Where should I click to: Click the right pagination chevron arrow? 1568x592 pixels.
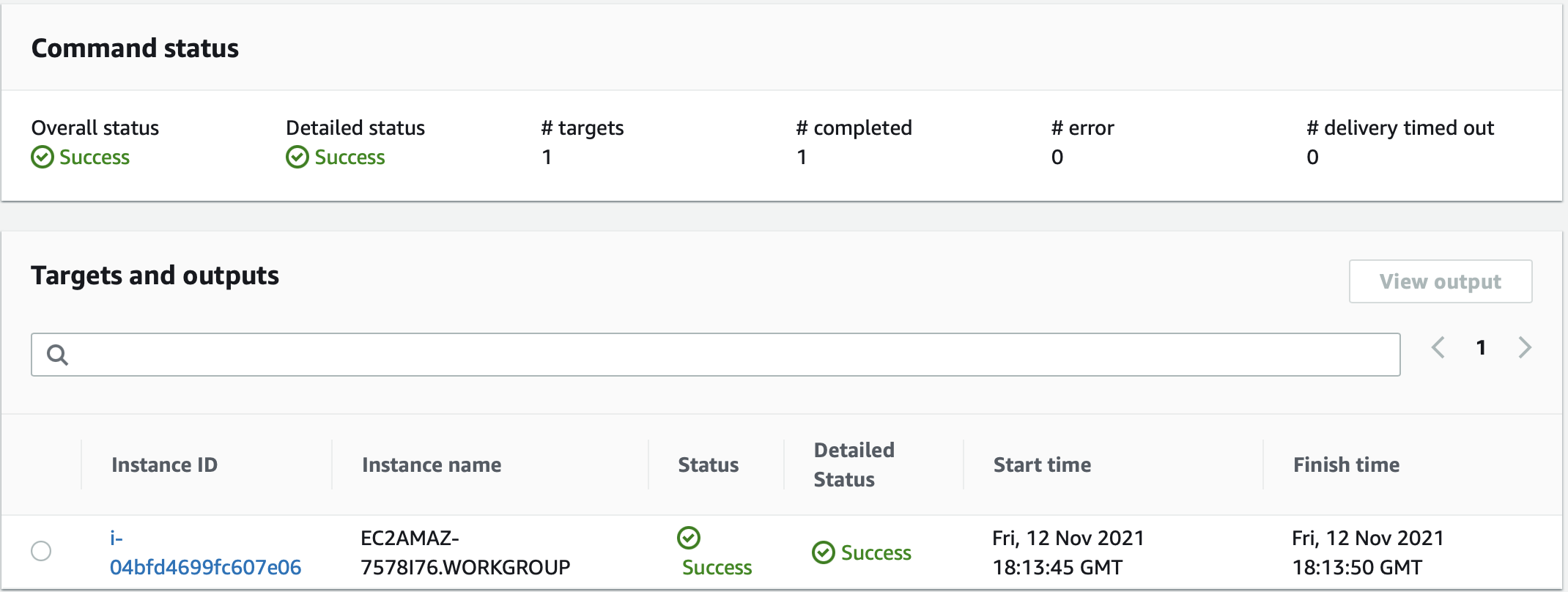pos(1525,348)
